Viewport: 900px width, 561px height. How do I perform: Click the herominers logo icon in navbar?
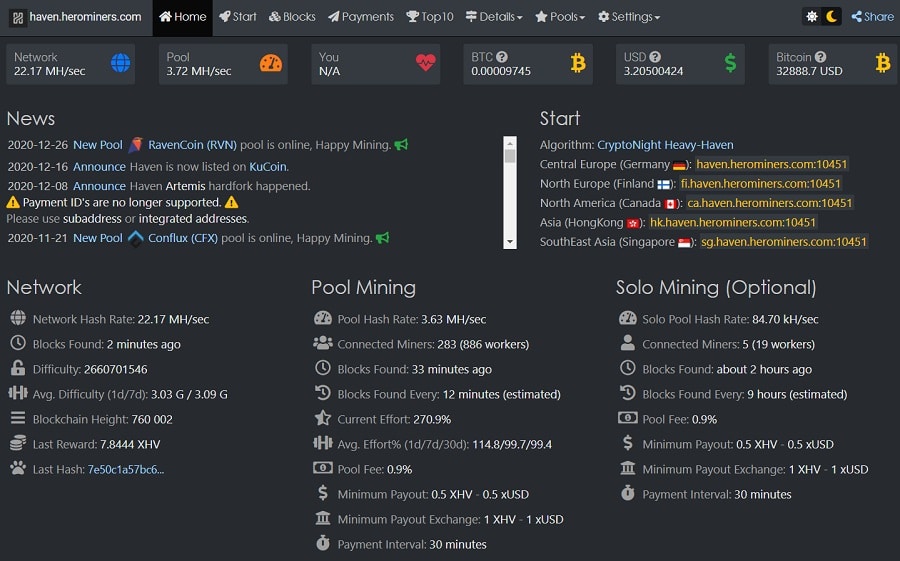[x=18, y=17]
